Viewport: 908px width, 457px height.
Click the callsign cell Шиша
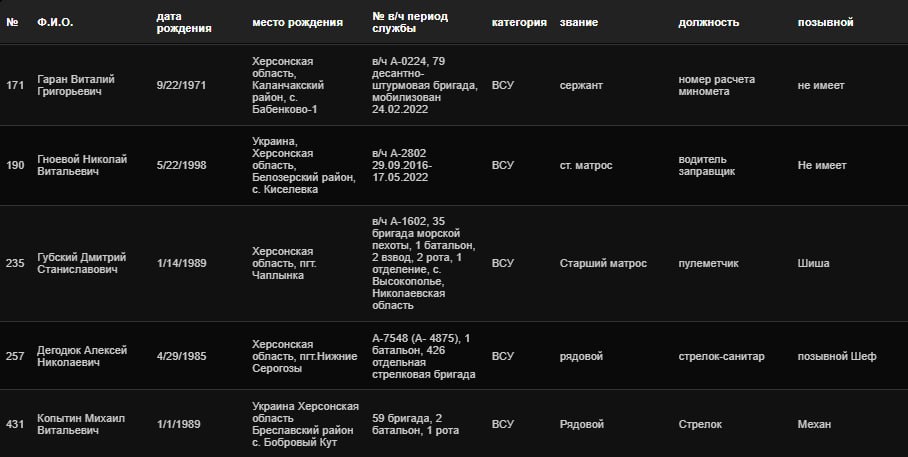tap(813, 263)
